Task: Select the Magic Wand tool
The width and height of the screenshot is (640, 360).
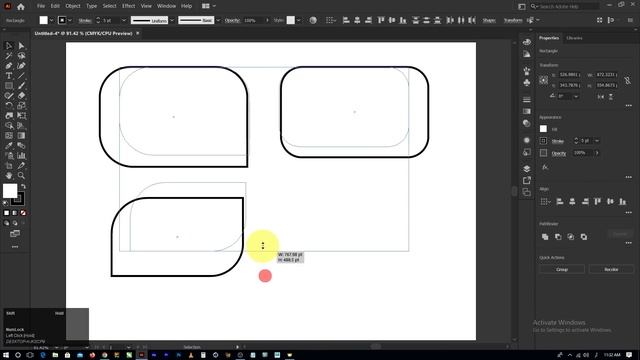Action: click(x=9, y=56)
